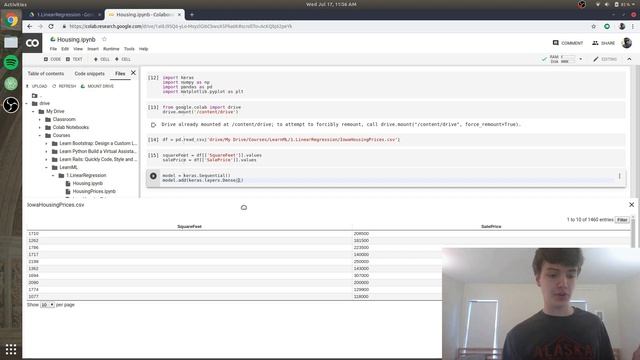Clear the output icon of cell 13
This screenshot has width=640, height=360.
(153, 124)
